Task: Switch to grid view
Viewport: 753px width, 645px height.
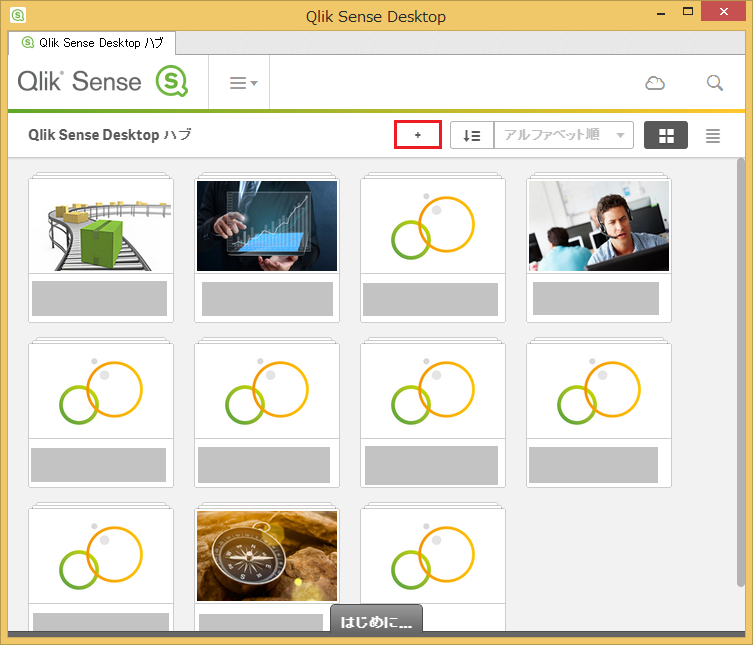Action: pos(666,135)
